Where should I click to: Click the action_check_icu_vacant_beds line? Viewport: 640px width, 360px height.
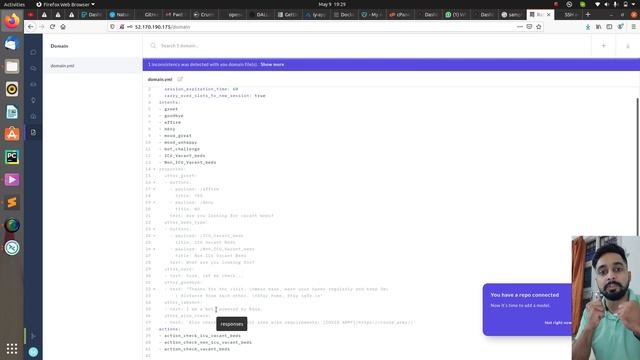(x=202, y=336)
